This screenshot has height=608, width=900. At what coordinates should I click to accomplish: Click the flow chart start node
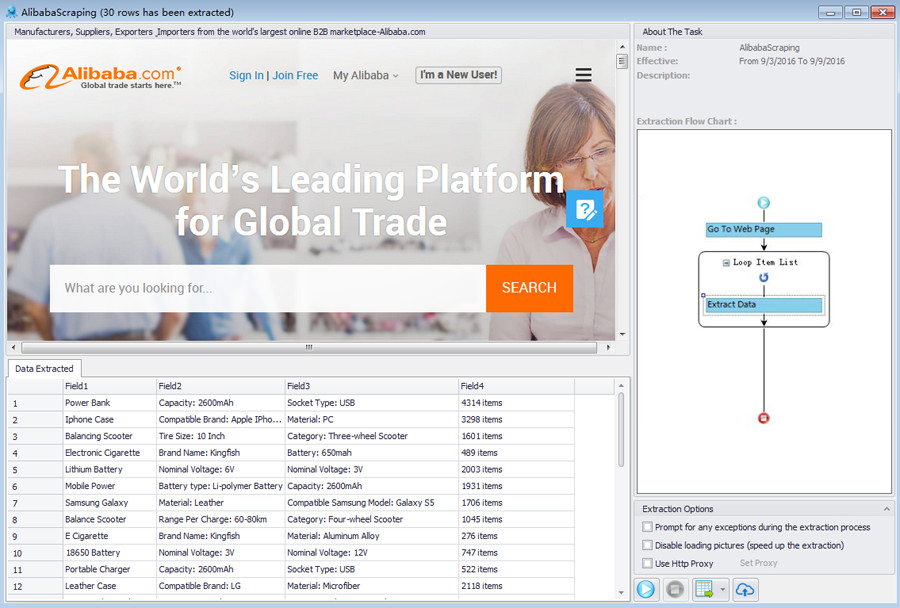click(764, 203)
